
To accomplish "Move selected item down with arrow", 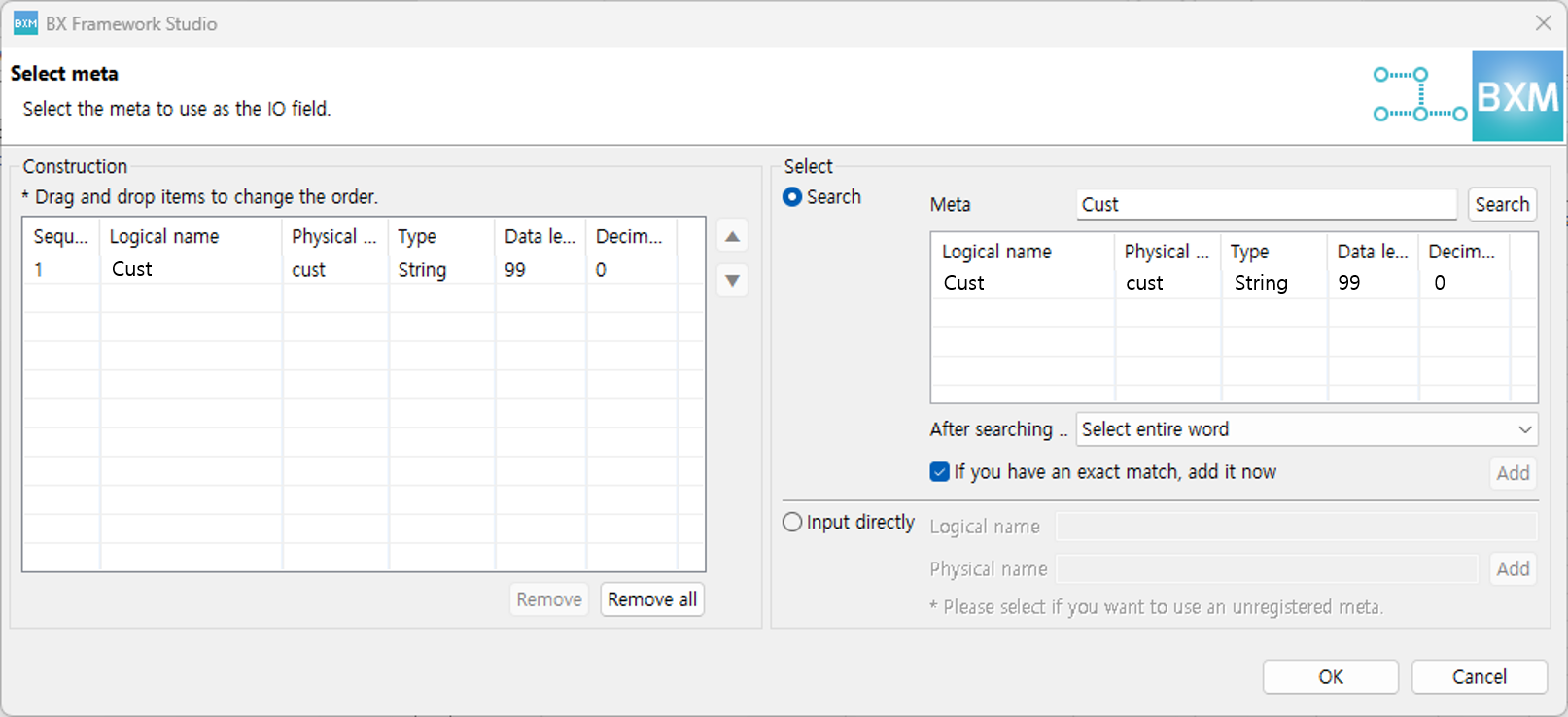I will [732, 281].
